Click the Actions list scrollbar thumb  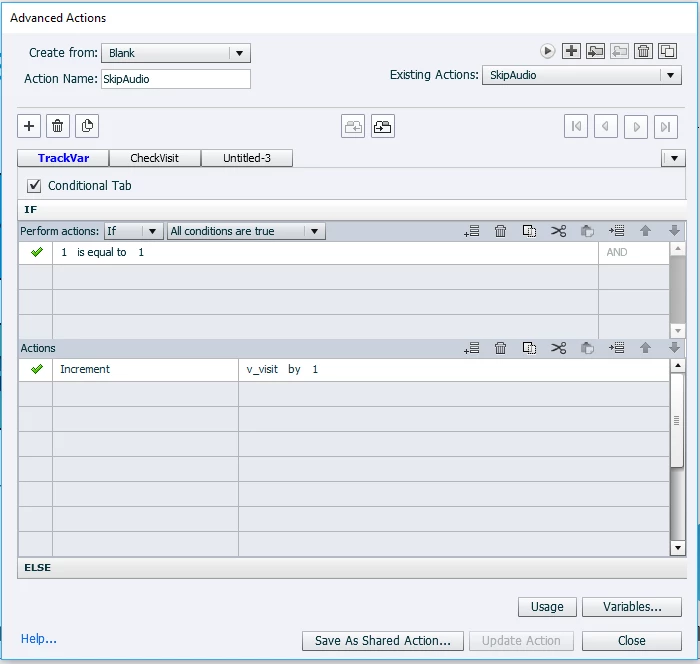tap(677, 420)
